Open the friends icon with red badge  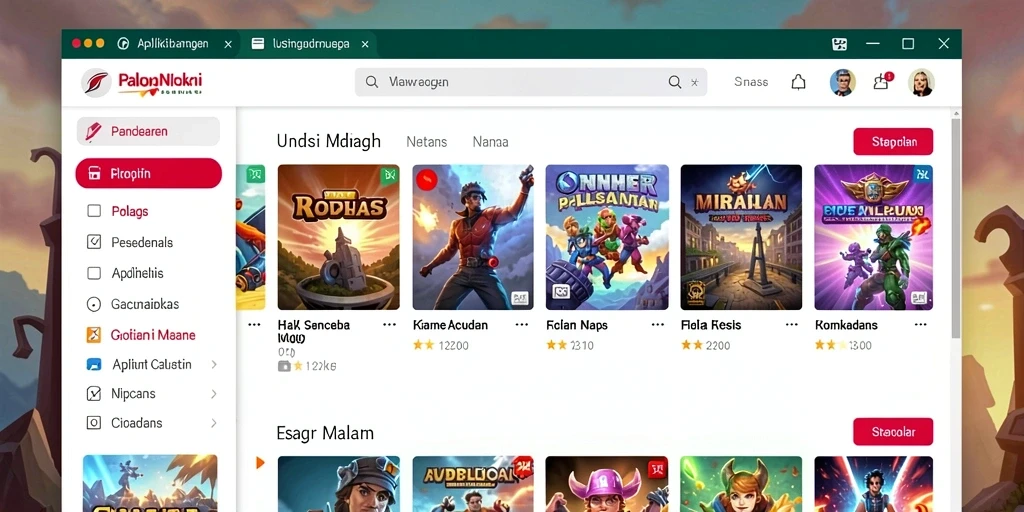coord(882,82)
